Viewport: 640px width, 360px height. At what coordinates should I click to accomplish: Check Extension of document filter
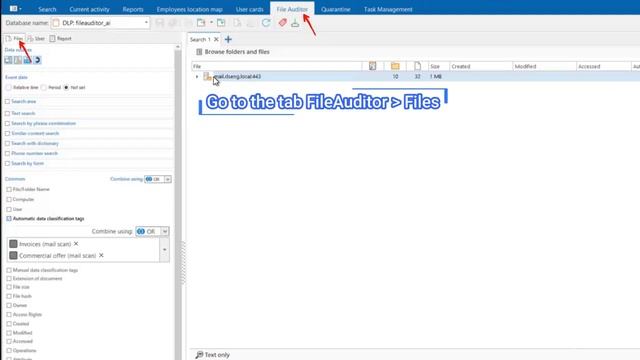9,278
